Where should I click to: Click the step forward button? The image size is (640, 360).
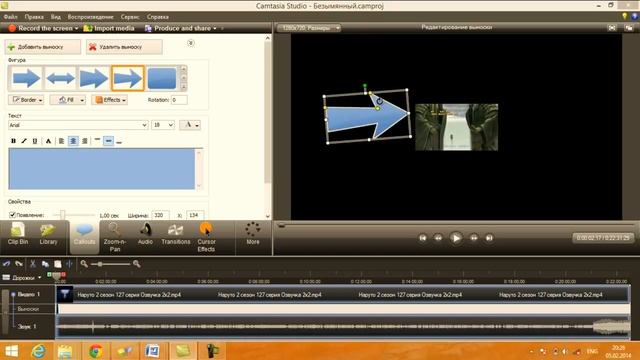[473, 238]
